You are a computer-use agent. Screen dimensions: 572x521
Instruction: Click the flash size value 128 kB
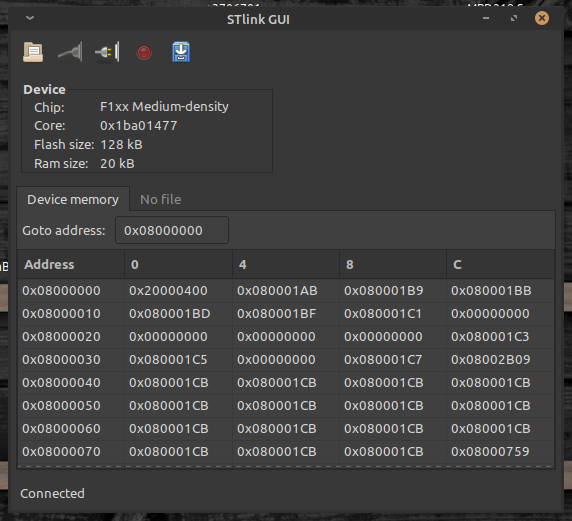(121, 144)
